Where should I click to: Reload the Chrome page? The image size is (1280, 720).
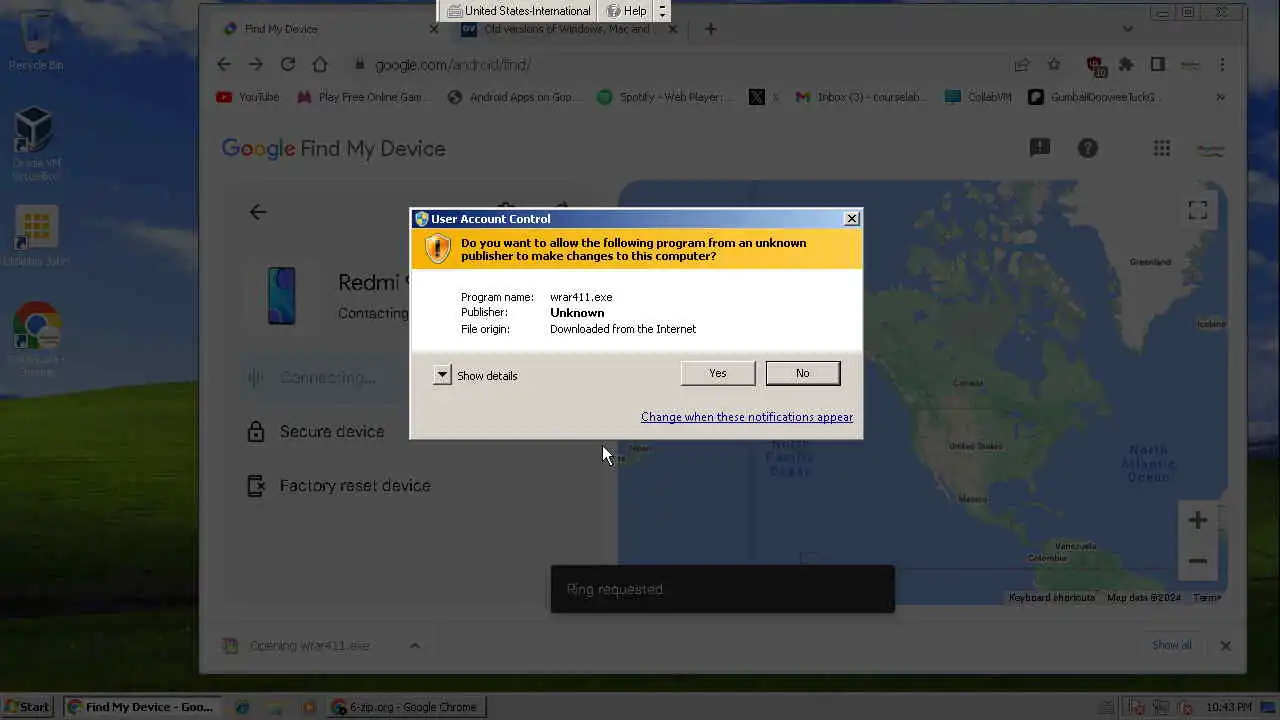pos(288,64)
